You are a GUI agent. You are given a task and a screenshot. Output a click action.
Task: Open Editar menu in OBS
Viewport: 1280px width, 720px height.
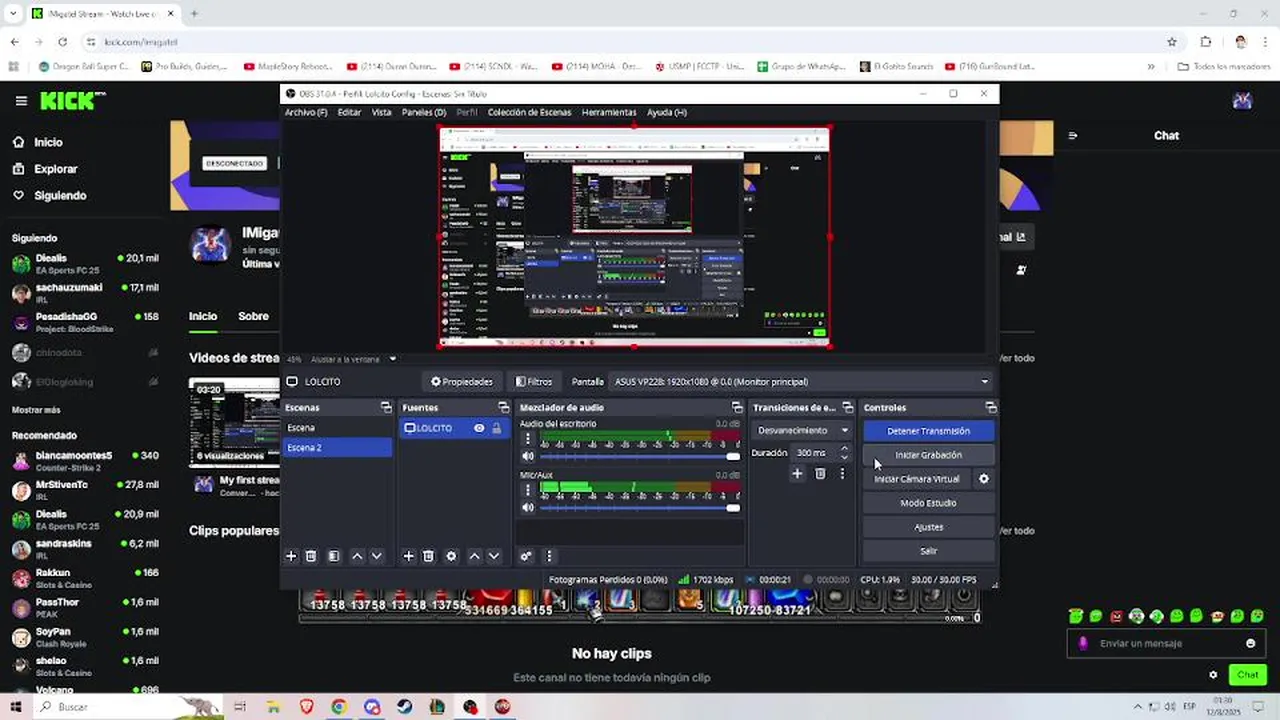[349, 113]
